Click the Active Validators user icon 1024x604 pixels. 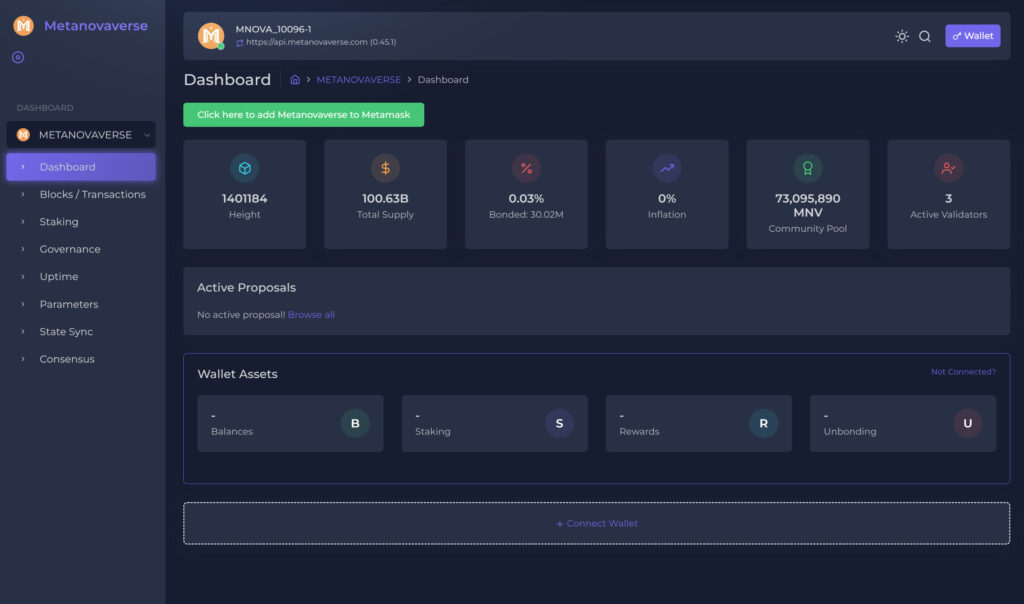(948, 168)
